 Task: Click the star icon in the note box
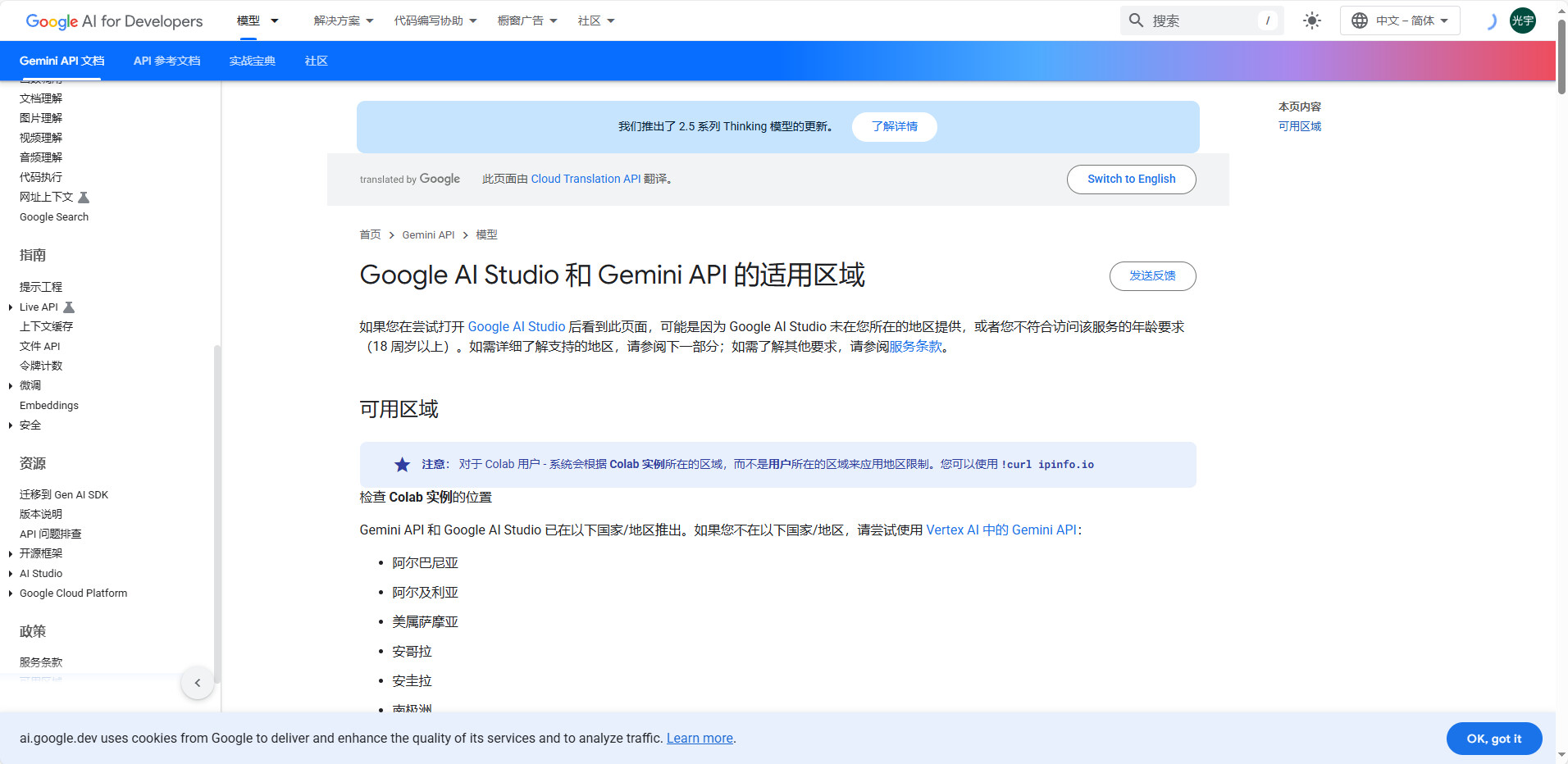point(402,465)
